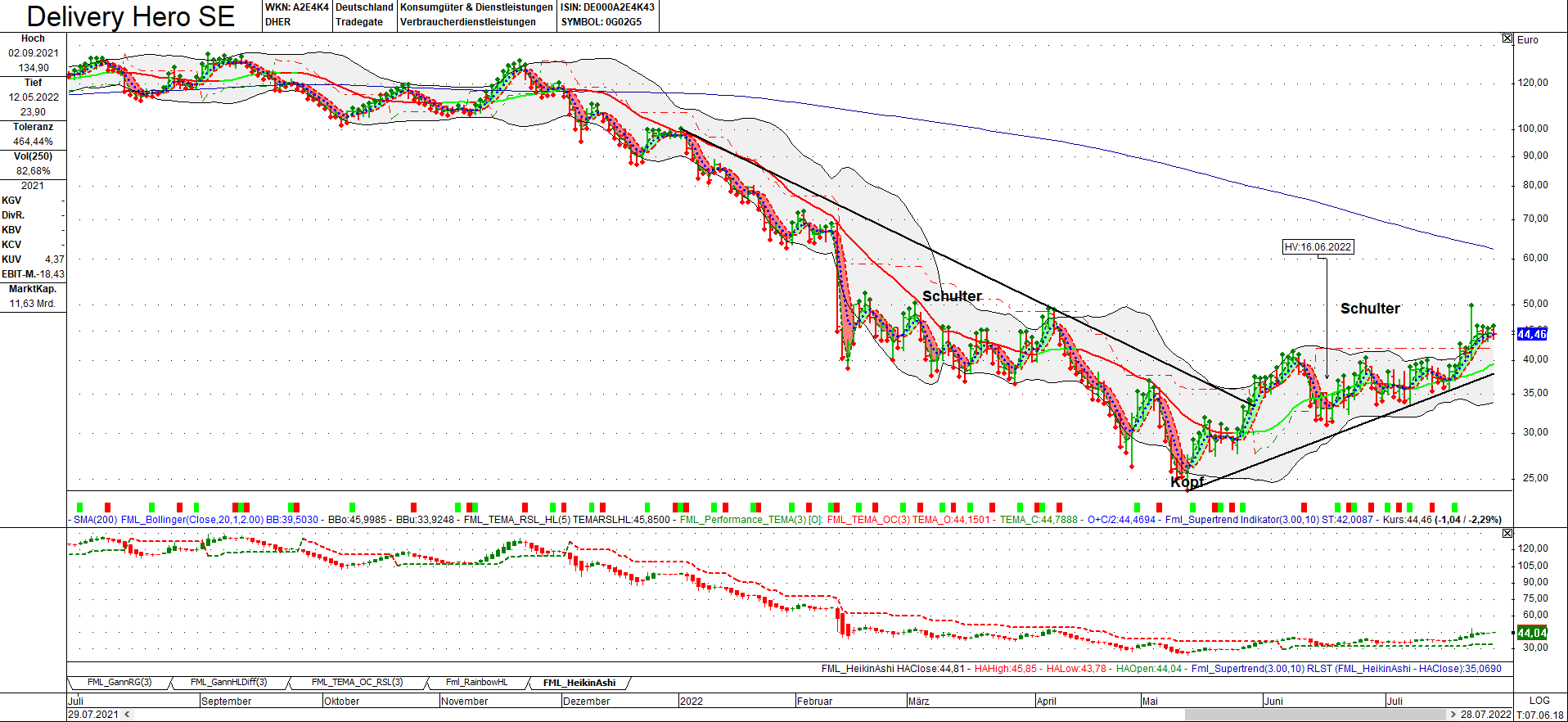Screen dimensions: 1568x722
Task: Close the HeikinAshi indicator panel
Action: (x=1507, y=534)
